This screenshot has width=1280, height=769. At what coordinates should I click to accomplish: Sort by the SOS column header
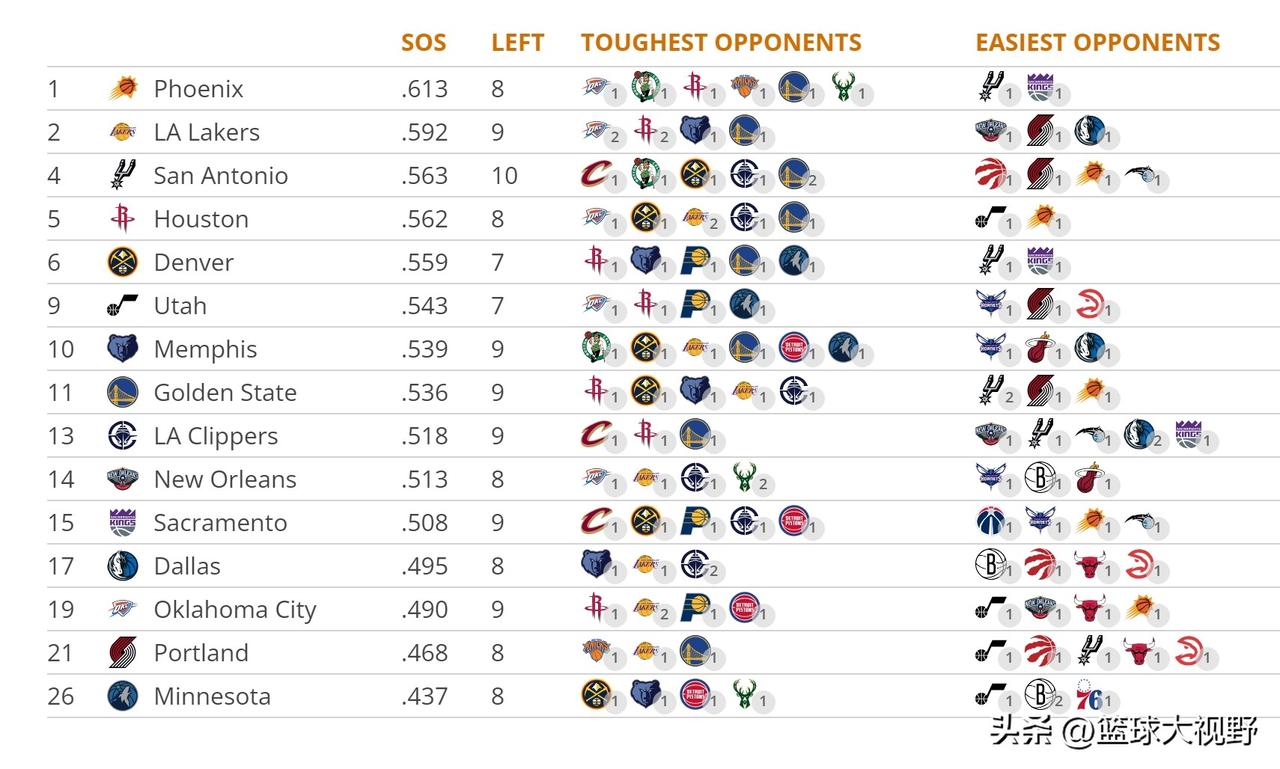pyautogui.click(x=424, y=43)
